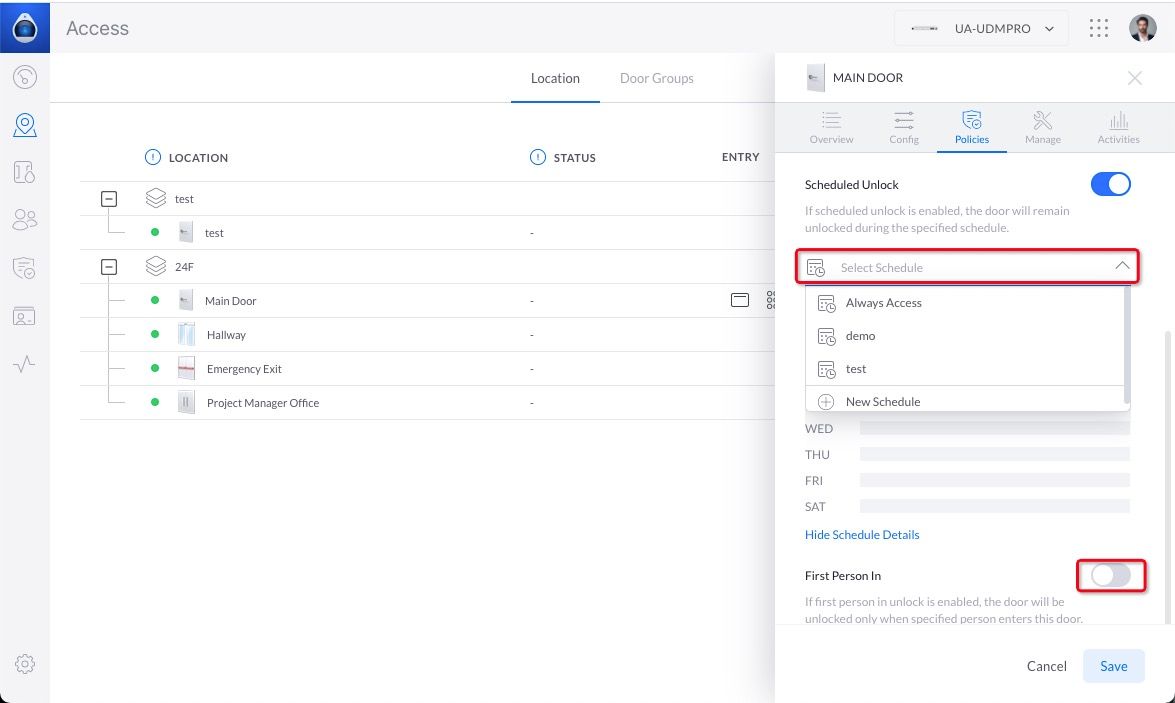Enable the First Person In toggle
This screenshot has width=1175, height=703.
point(1110,575)
